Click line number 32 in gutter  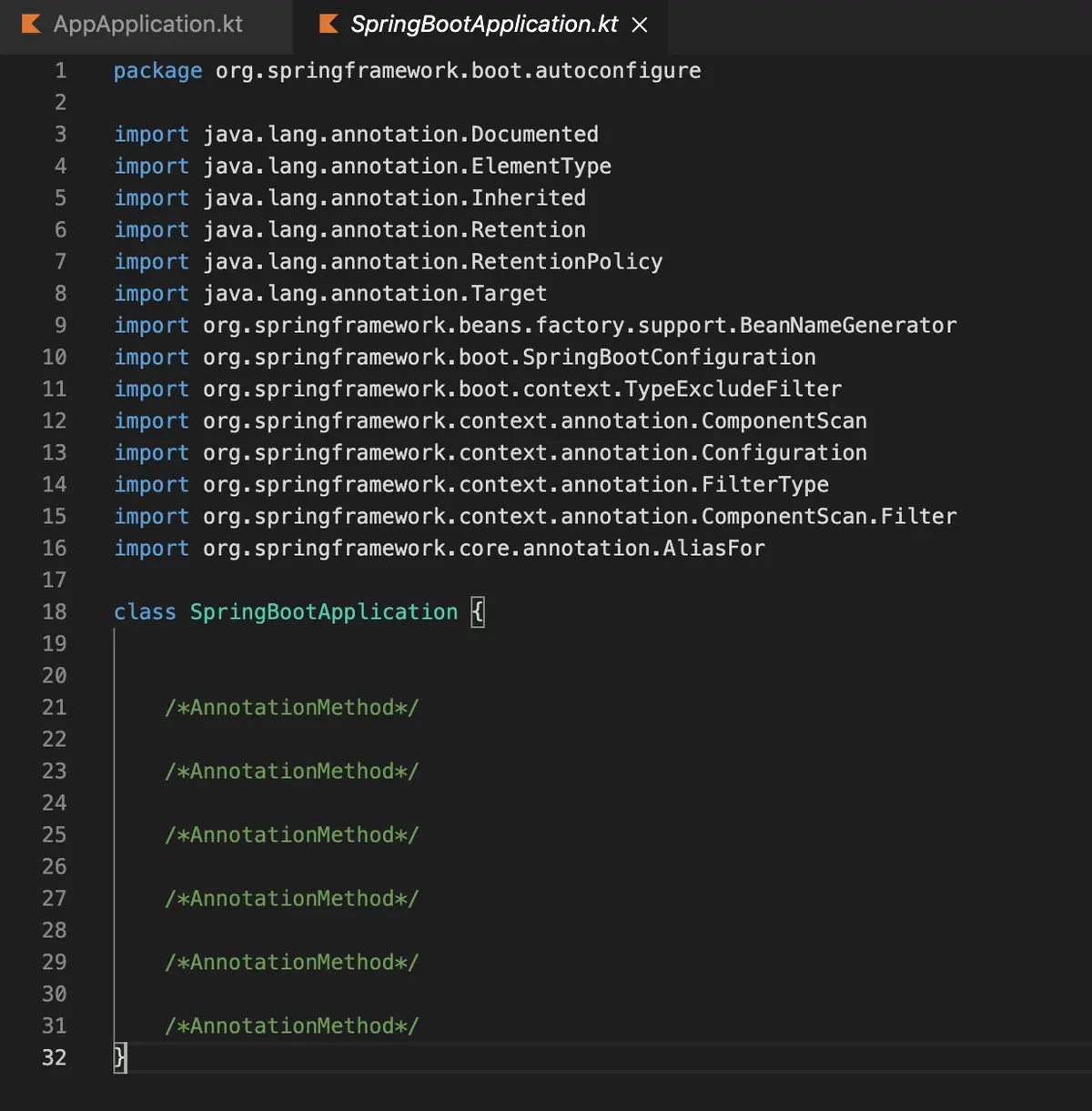55,1057
